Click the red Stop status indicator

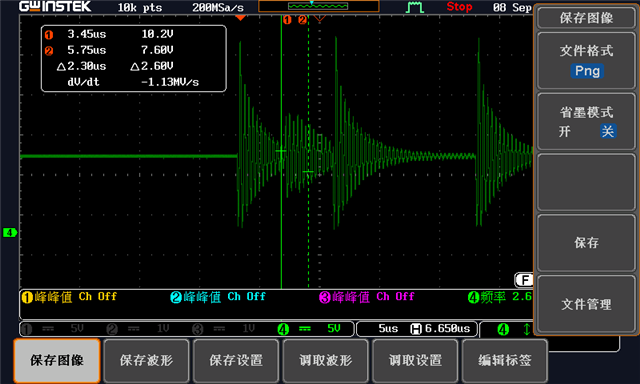click(x=459, y=7)
